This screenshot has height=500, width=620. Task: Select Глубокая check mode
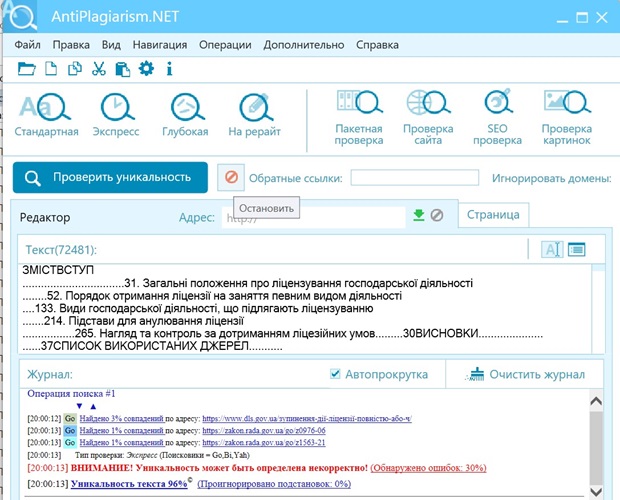[x=185, y=115]
